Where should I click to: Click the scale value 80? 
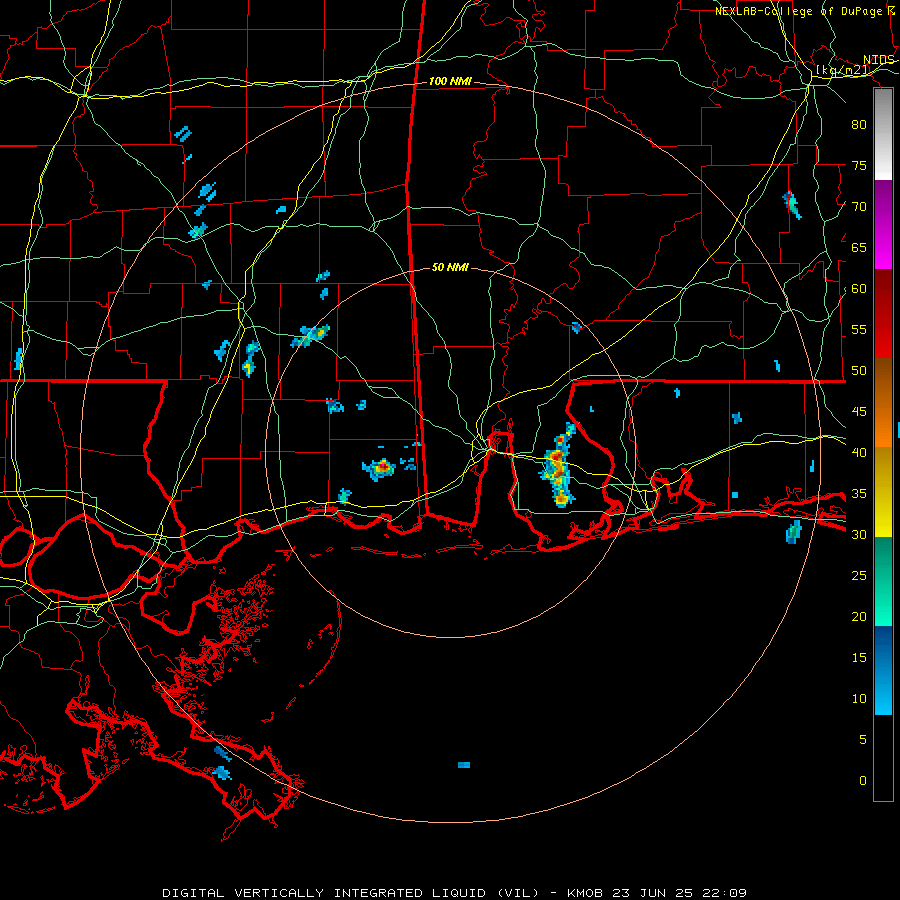(x=859, y=125)
